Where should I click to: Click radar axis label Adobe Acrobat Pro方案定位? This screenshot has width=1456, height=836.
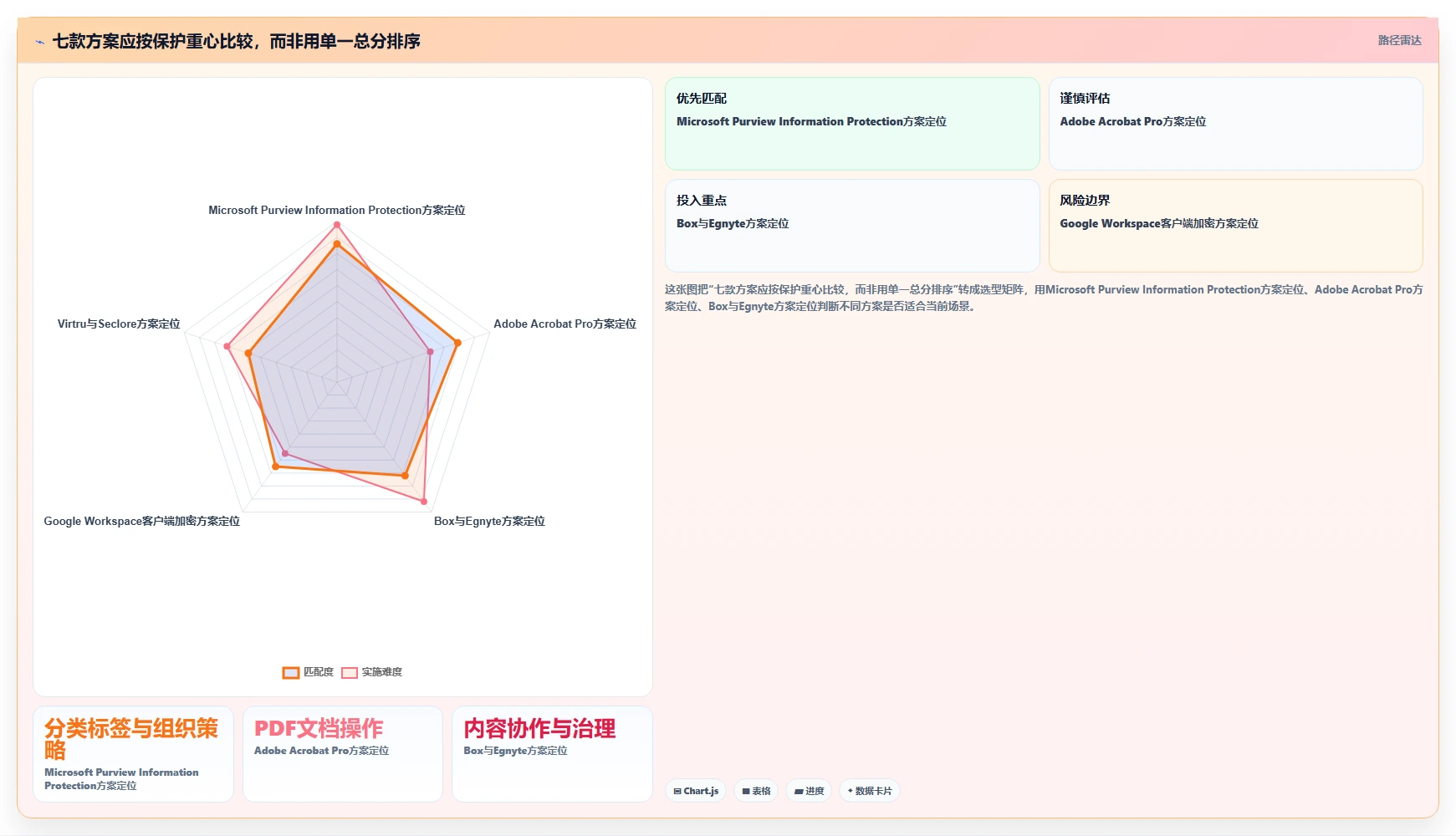[x=565, y=324]
